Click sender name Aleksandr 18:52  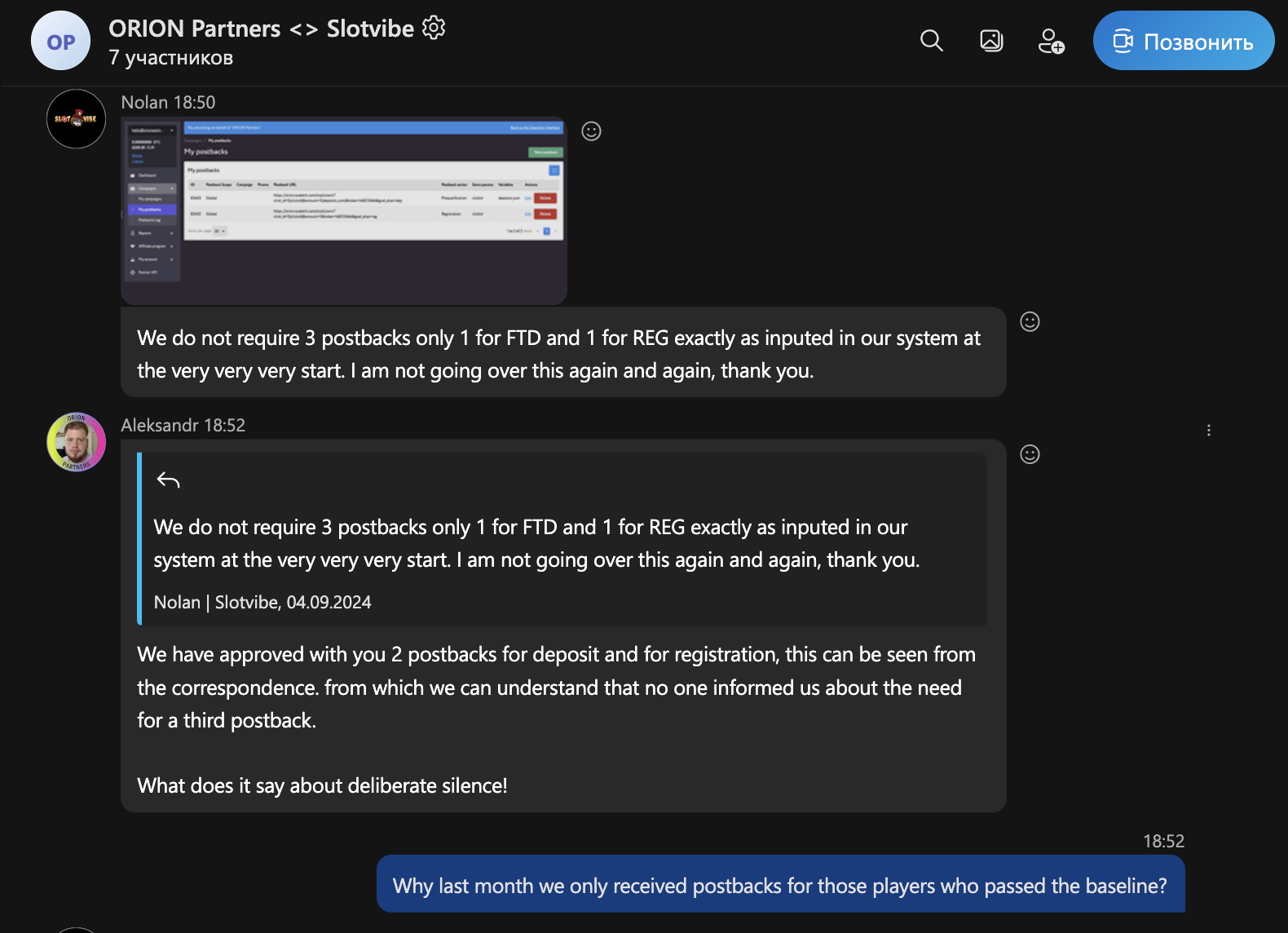183,425
